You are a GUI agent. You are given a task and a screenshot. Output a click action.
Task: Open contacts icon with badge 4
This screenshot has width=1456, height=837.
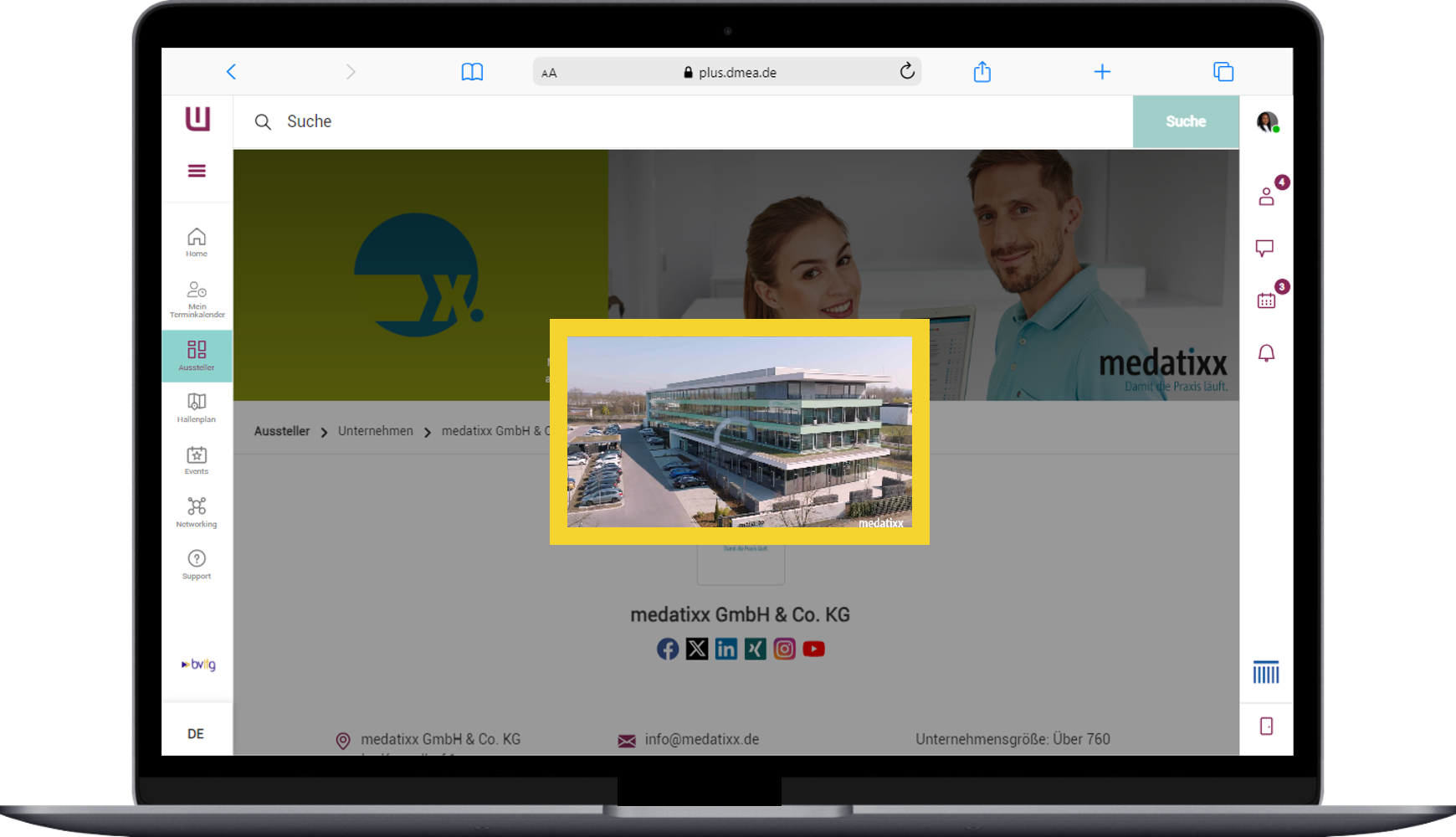(x=1266, y=197)
